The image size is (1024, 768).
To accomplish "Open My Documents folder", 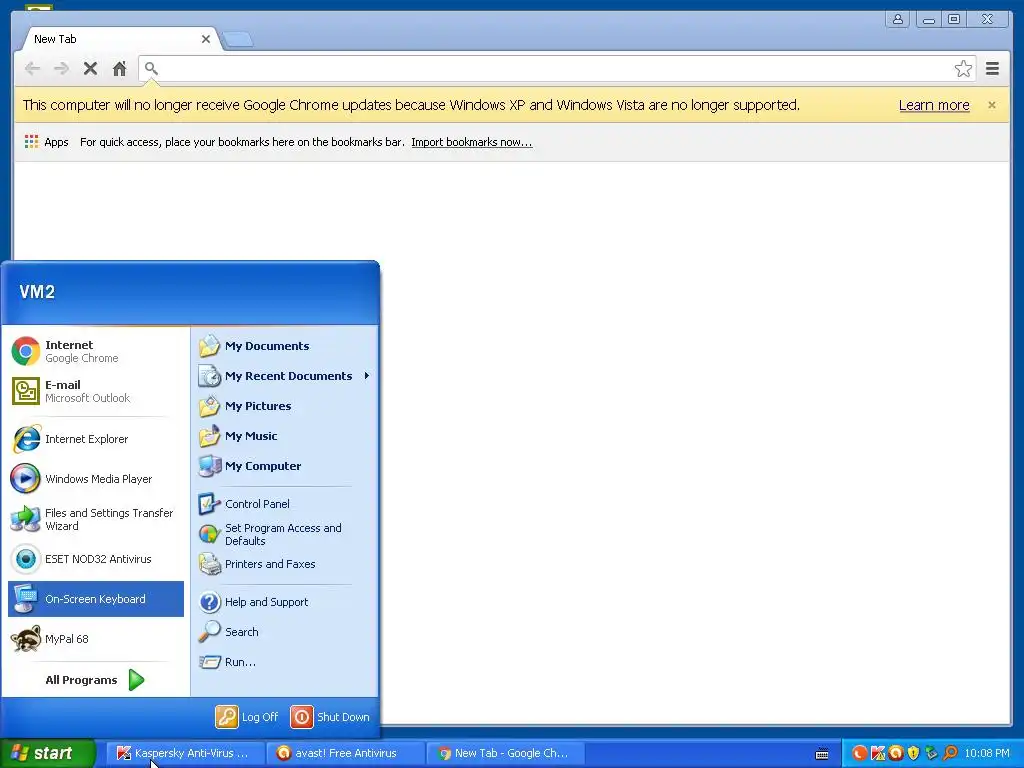I will pyautogui.click(x=284, y=346).
